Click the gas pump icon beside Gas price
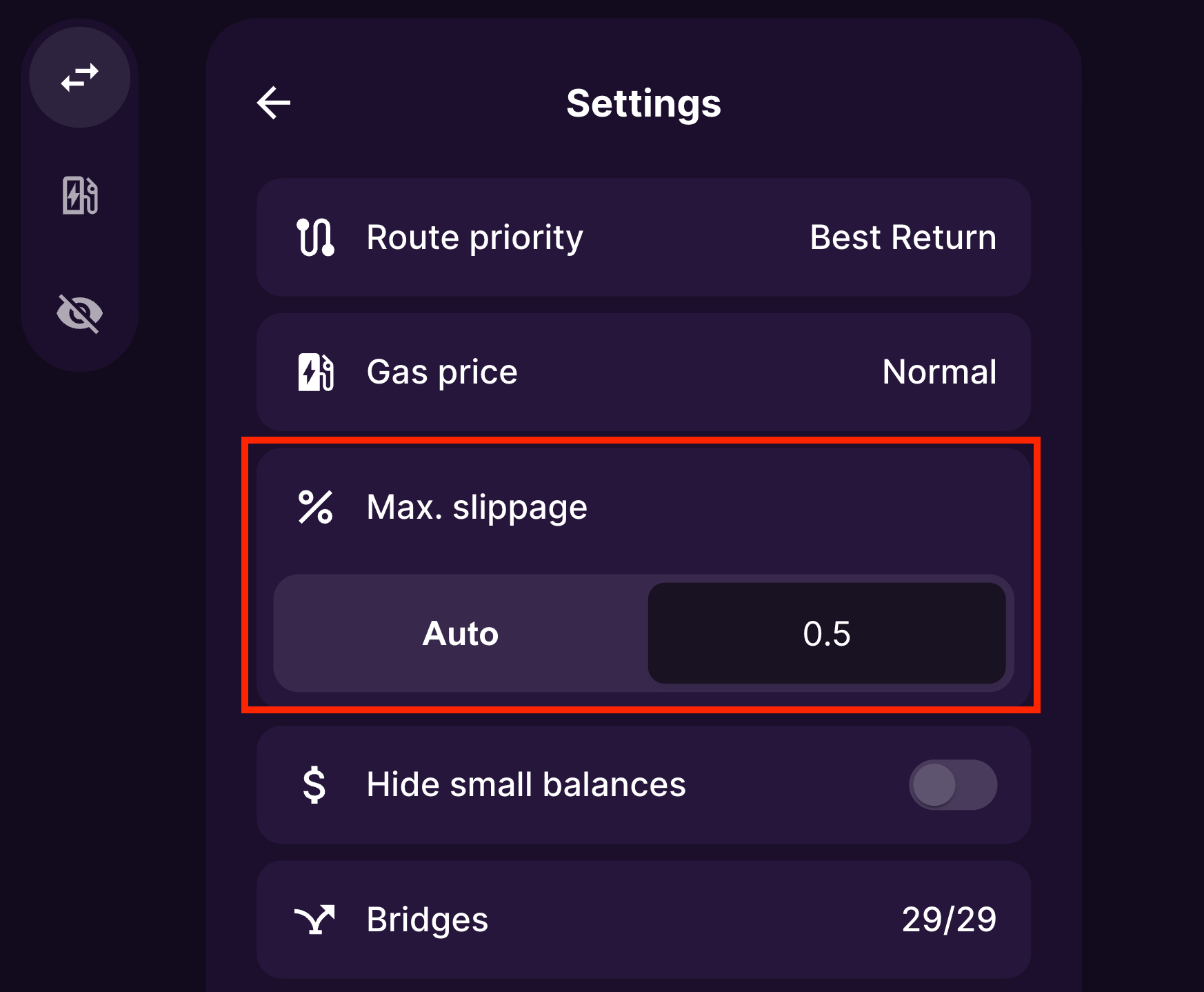This screenshot has width=1204, height=992. coord(316,373)
